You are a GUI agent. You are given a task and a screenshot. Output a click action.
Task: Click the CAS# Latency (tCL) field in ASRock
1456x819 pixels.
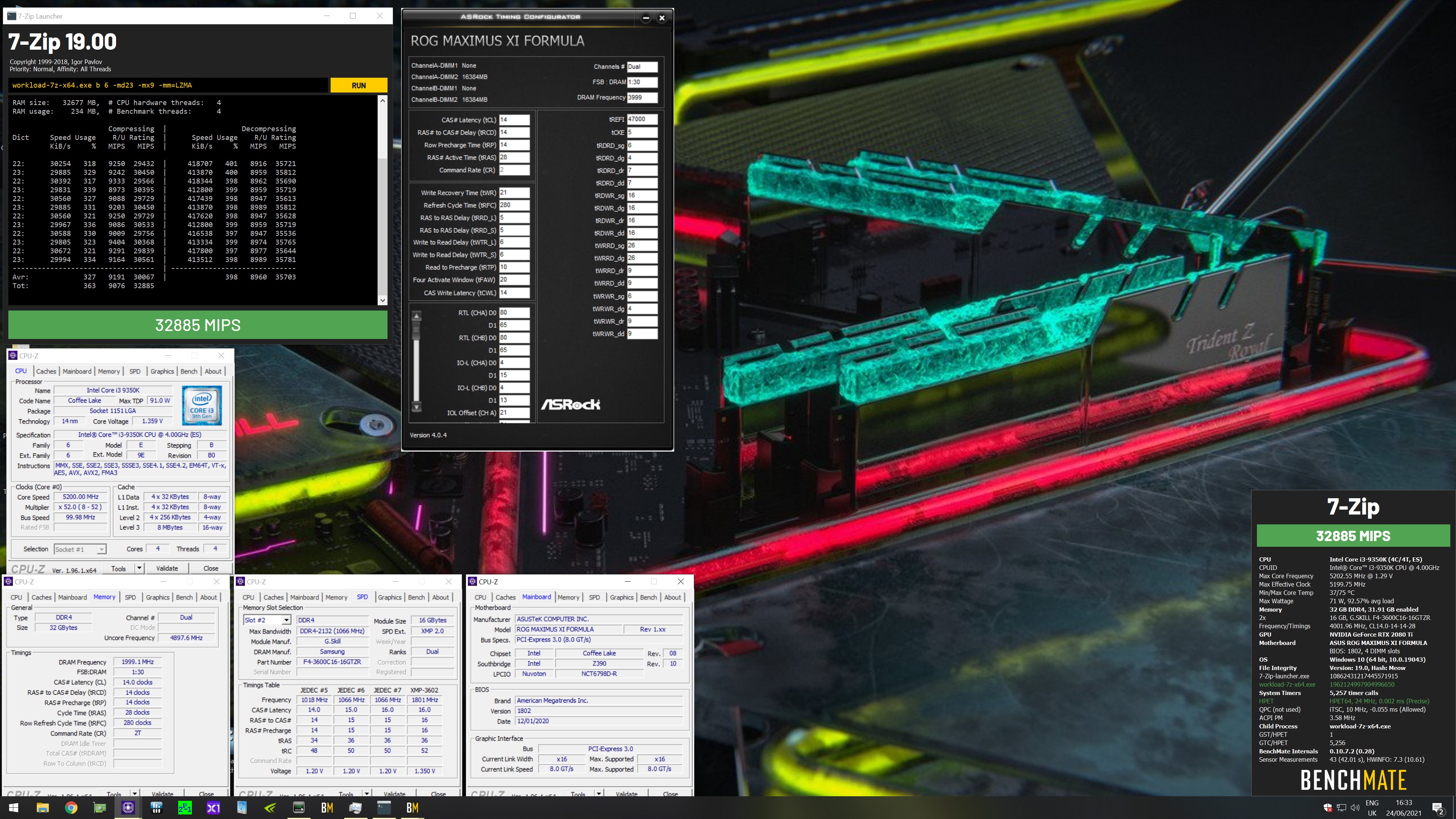(x=515, y=120)
